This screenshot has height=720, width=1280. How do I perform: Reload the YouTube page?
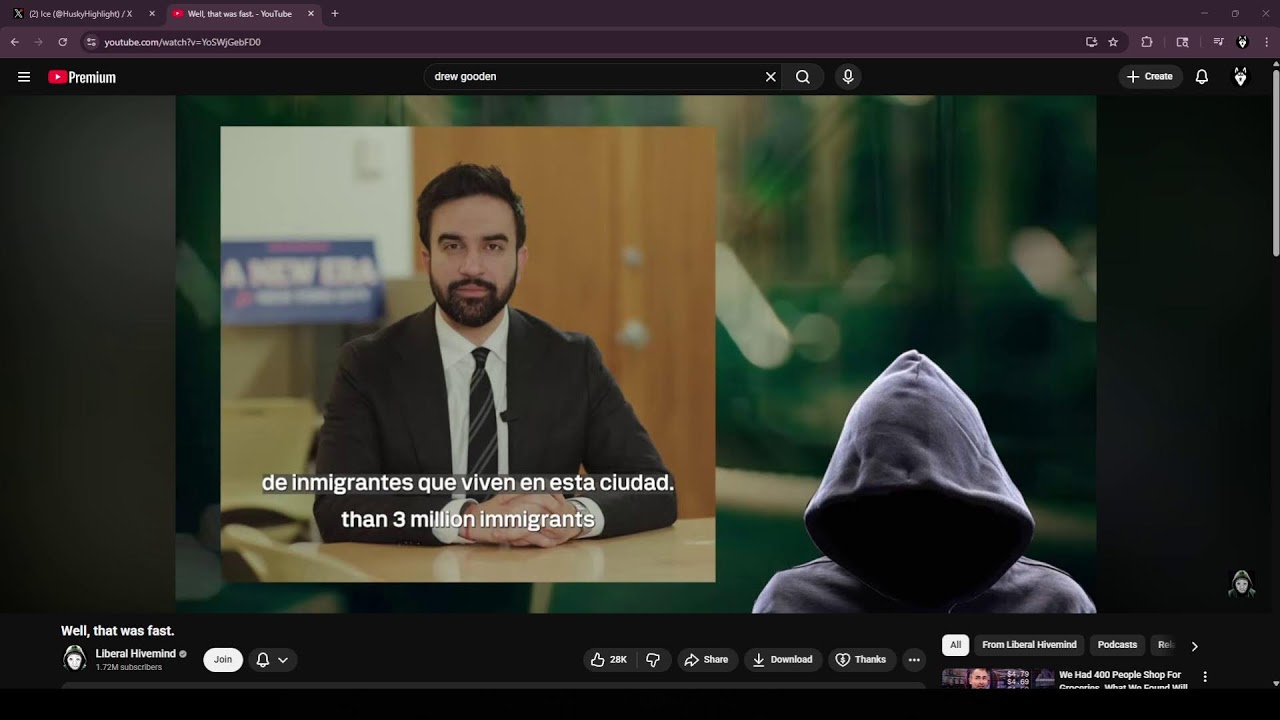[x=62, y=42]
